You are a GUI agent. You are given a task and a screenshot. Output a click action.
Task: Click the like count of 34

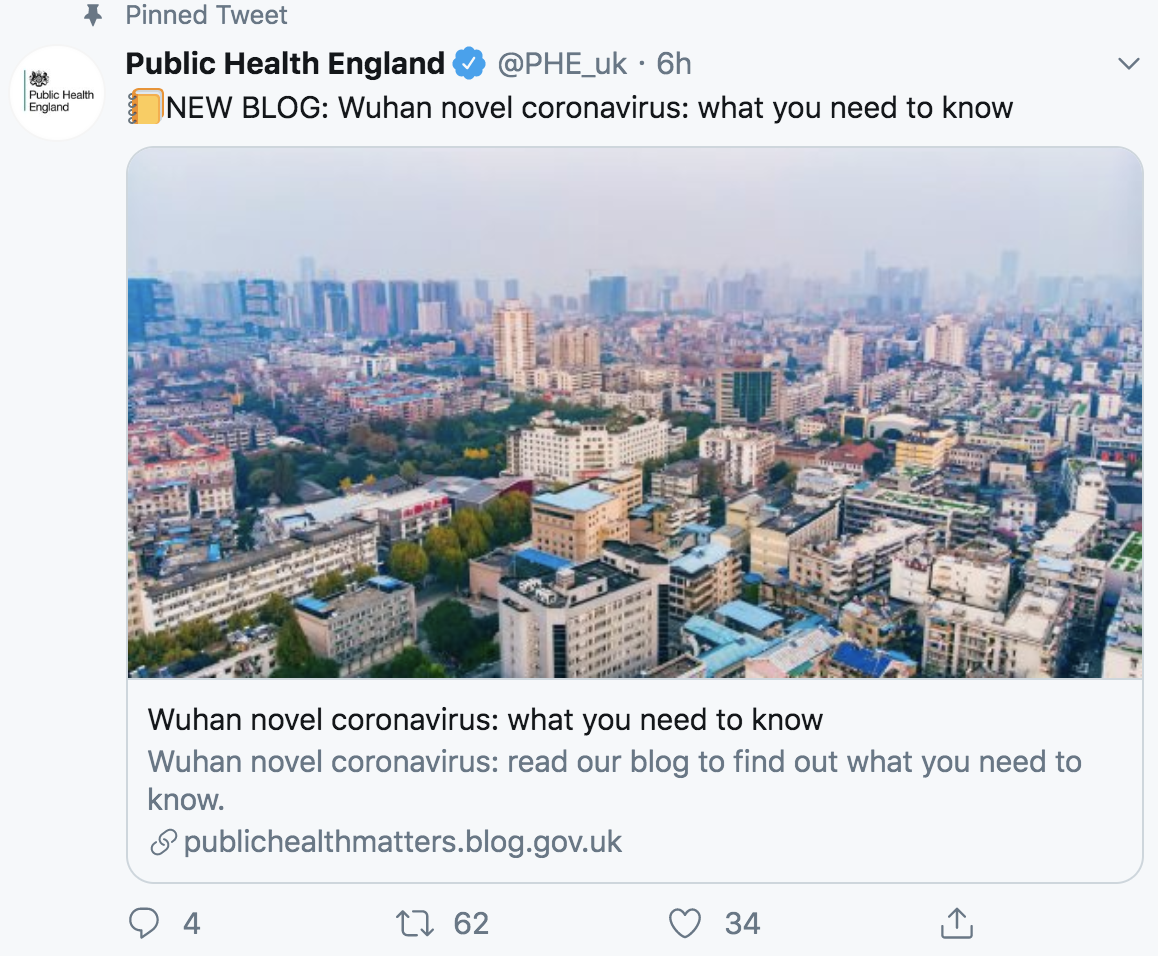coord(742,923)
